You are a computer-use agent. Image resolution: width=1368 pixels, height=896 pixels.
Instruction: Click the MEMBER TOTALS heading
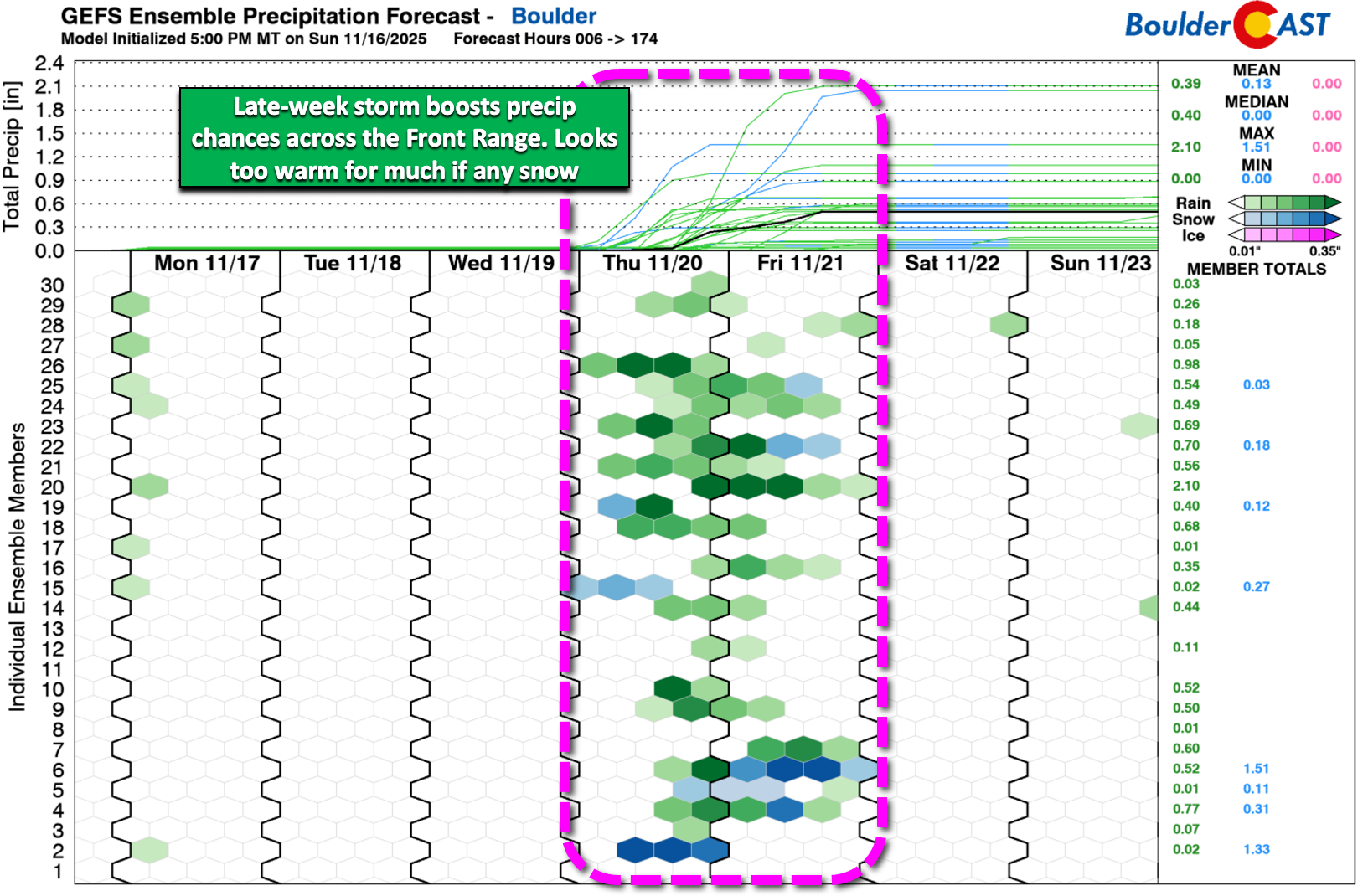coord(1256,269)
